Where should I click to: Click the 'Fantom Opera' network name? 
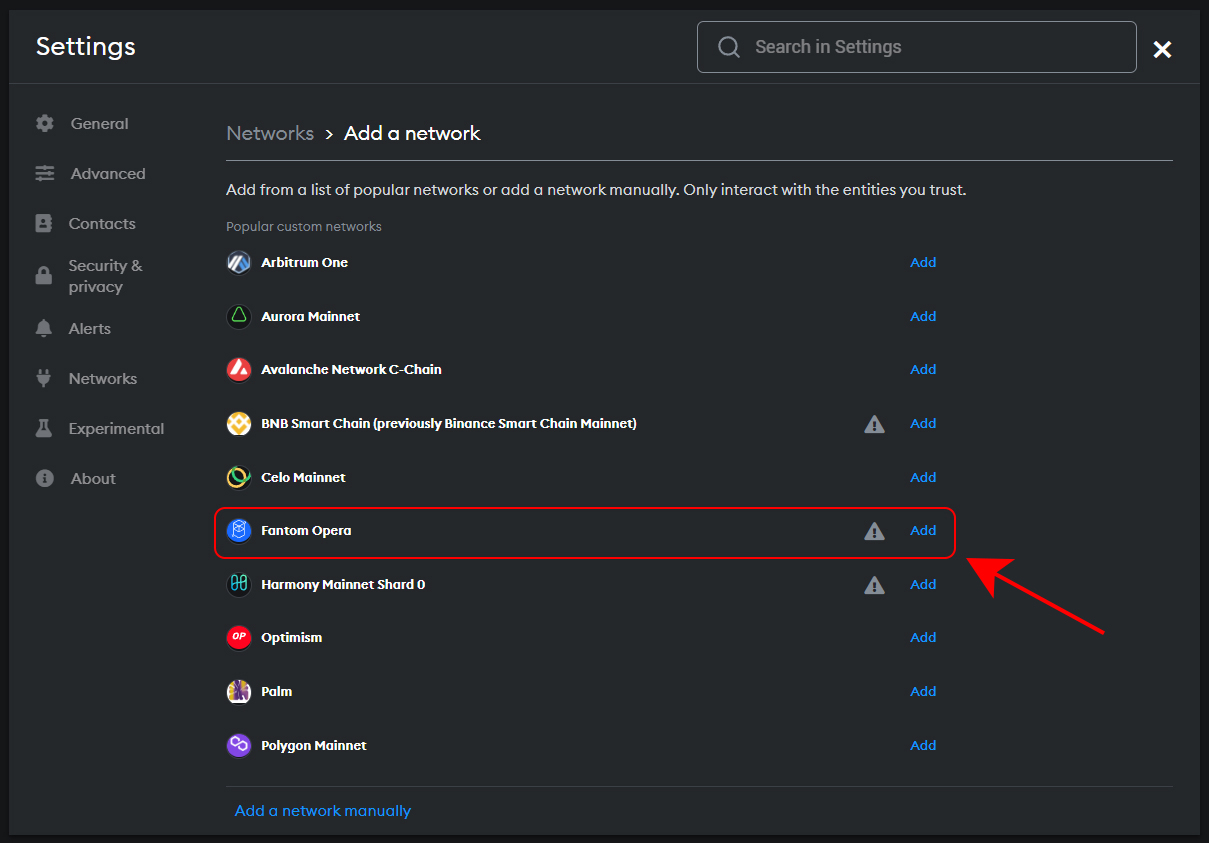coord(306,531)
